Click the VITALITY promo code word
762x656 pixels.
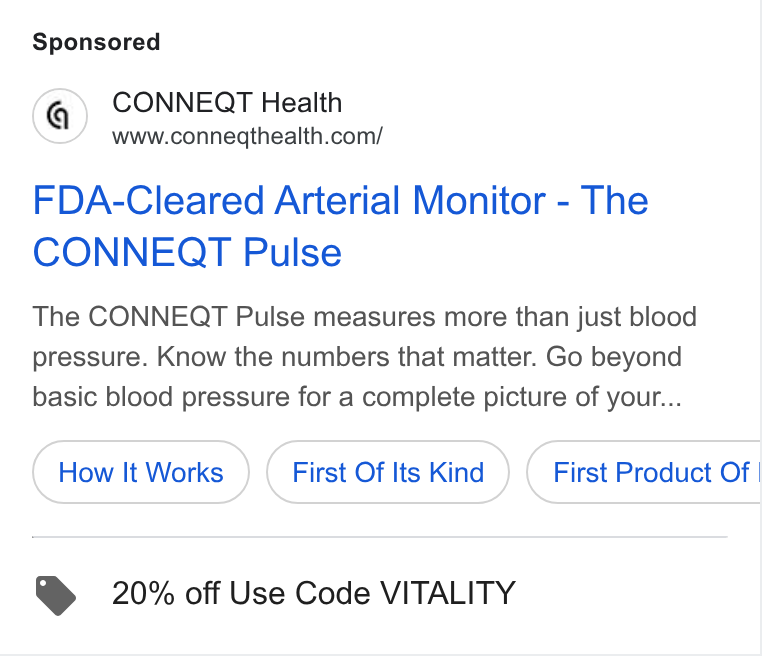pyautogui.click(x=448, y=593)
